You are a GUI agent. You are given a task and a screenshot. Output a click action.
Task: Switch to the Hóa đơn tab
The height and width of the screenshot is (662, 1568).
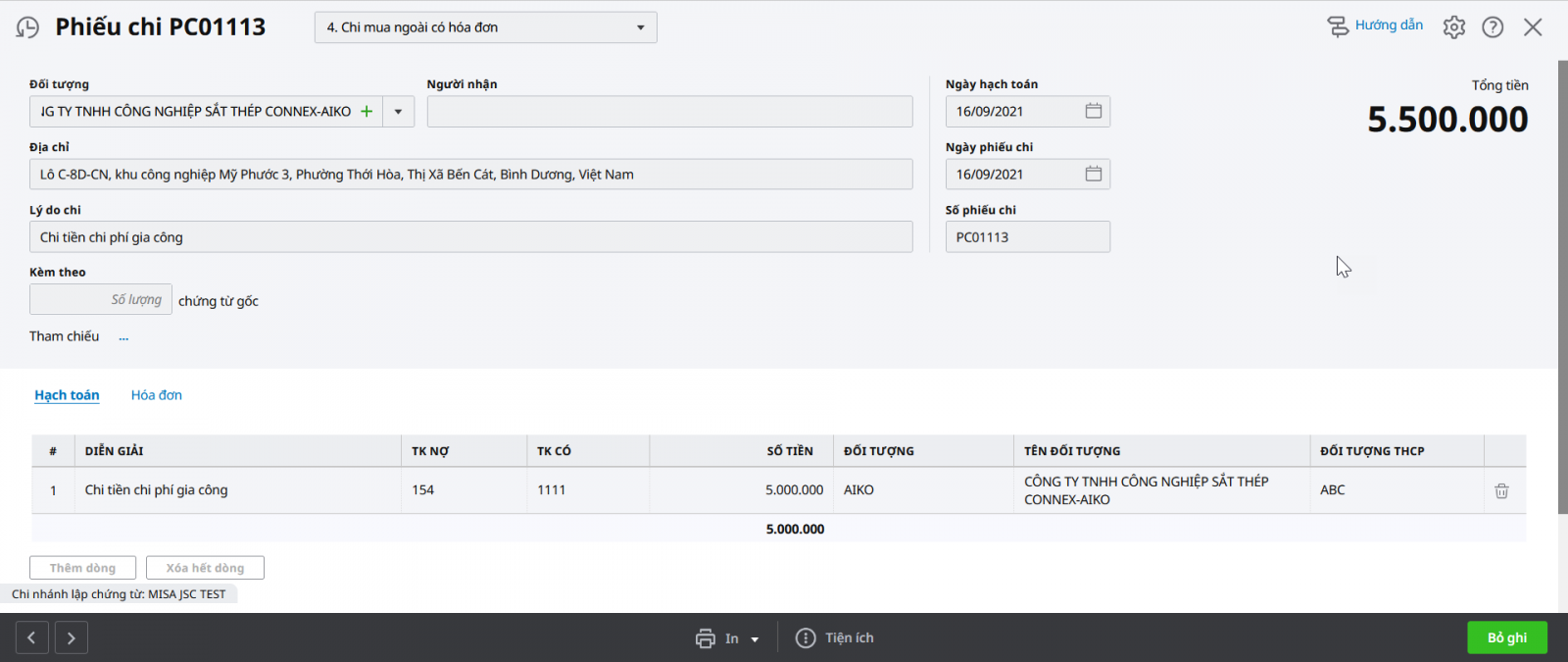point(157,395)
